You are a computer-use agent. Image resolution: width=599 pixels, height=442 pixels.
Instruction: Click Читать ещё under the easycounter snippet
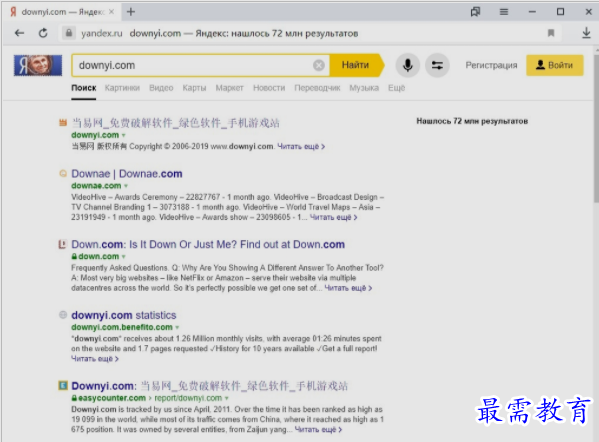point(318,429)
